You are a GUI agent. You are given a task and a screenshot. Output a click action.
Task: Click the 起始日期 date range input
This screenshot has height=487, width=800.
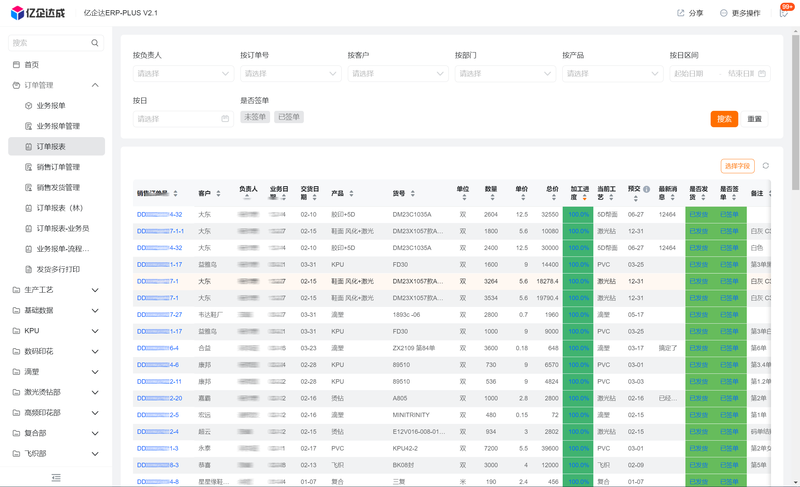[696, 73]
